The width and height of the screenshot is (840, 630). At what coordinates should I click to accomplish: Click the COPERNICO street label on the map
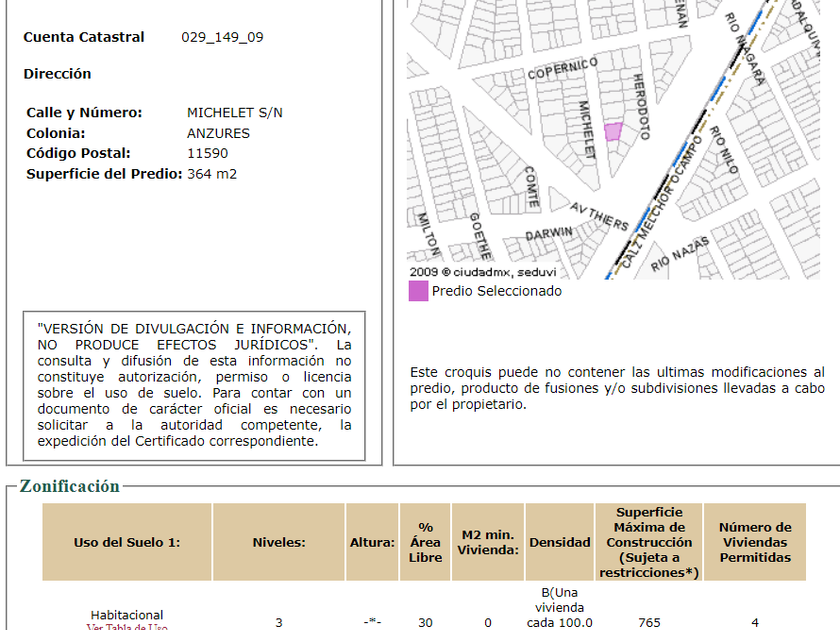(x=562, y=72)
